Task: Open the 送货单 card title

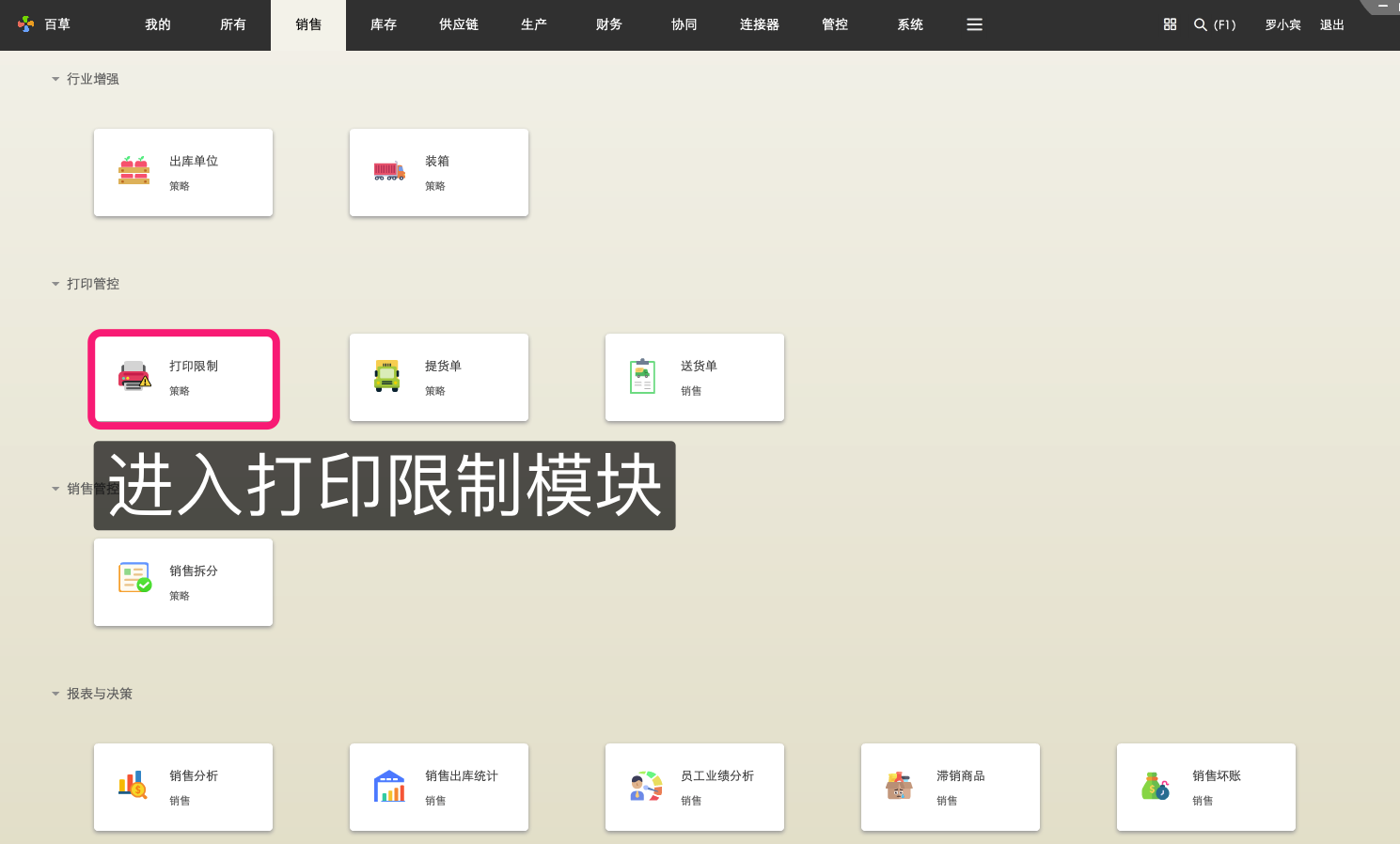Action: (x=699, y=366)
